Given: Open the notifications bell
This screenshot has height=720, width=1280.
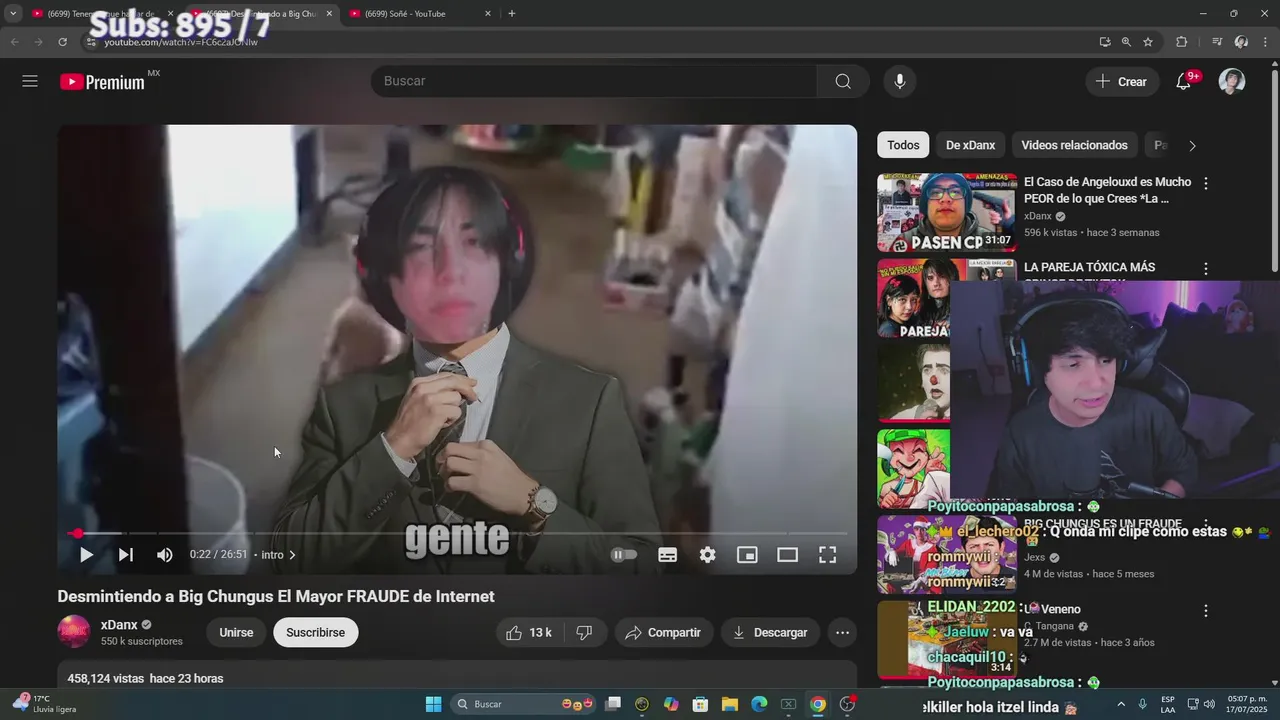Looking at the screenshot, I should 1184,82.
